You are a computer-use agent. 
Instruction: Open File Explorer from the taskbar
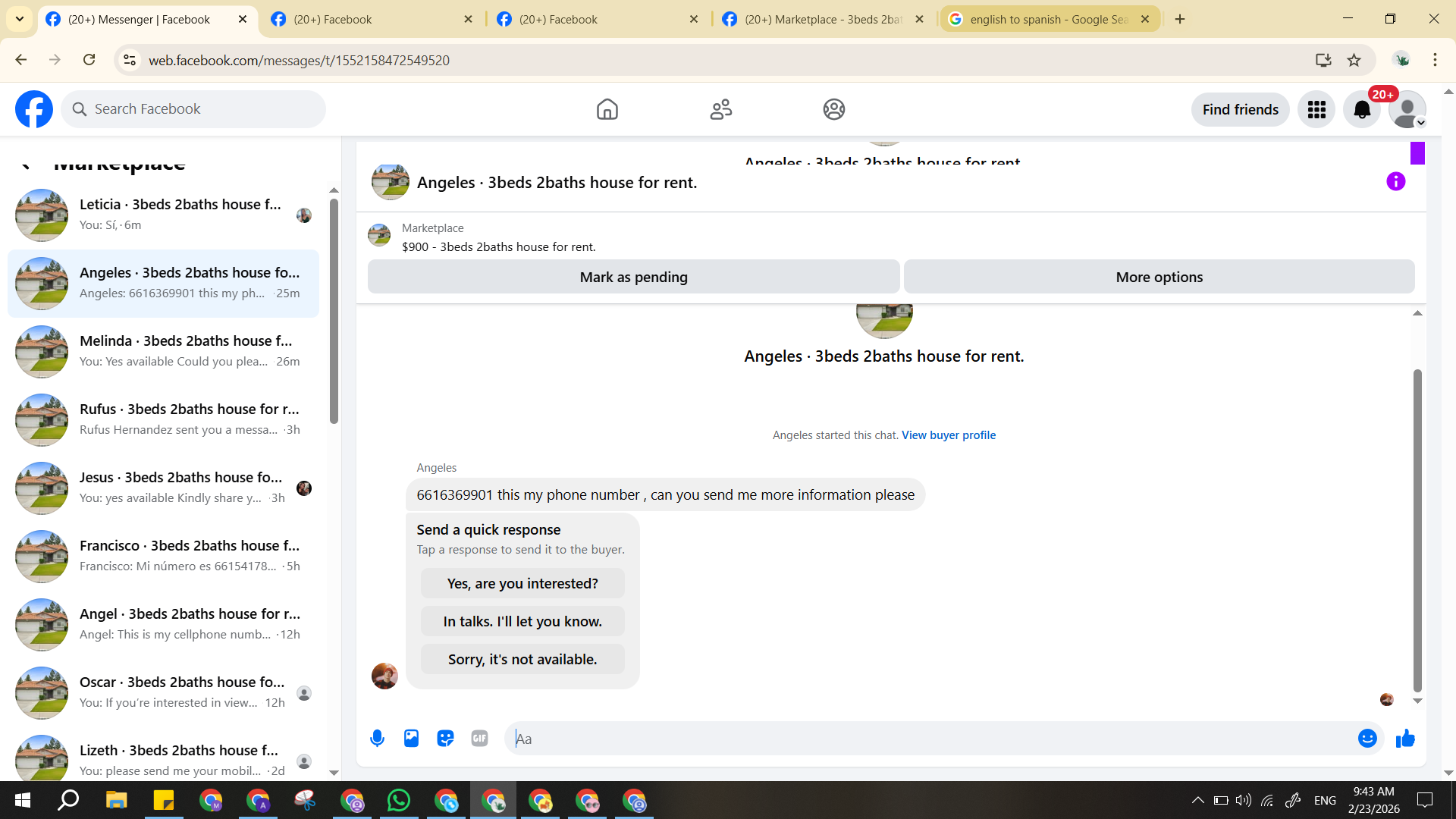116,801
